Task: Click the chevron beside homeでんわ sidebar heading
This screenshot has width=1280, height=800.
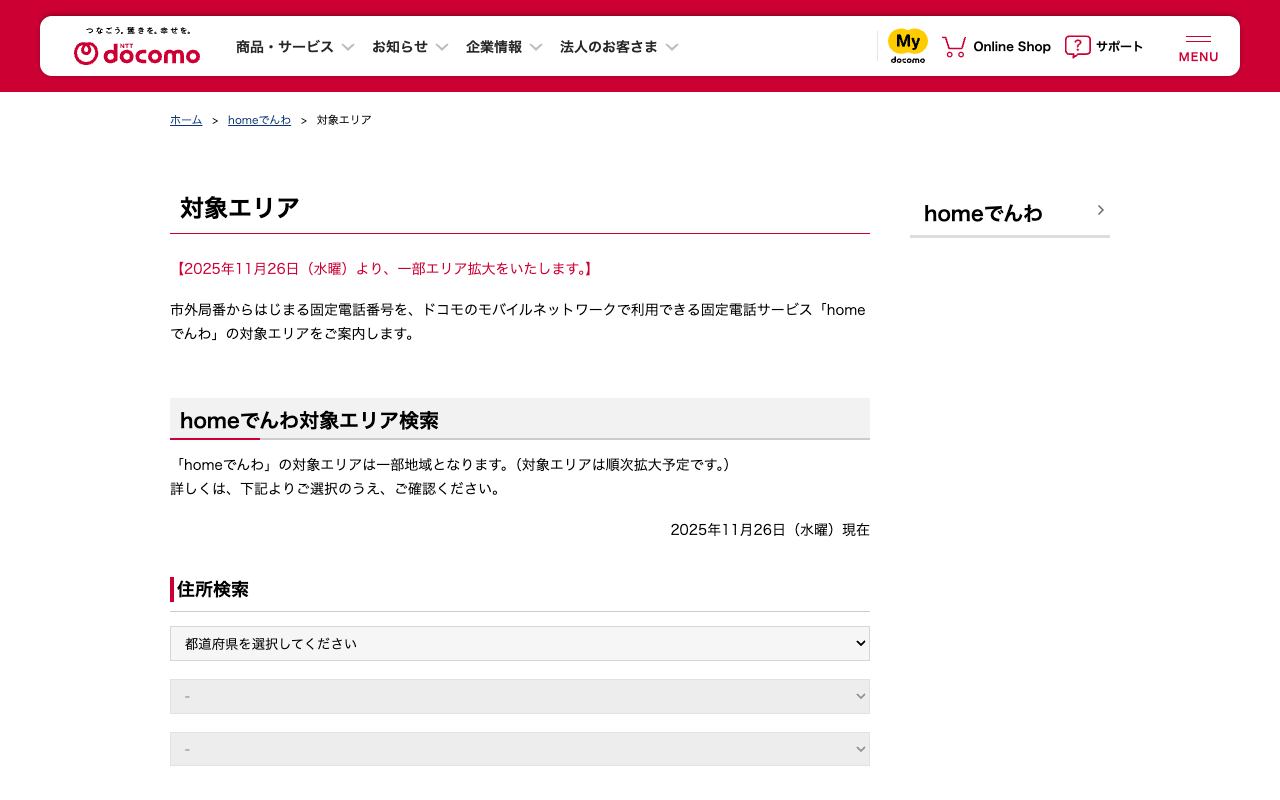Action: pyautogui.click(x=1100, y=210)
